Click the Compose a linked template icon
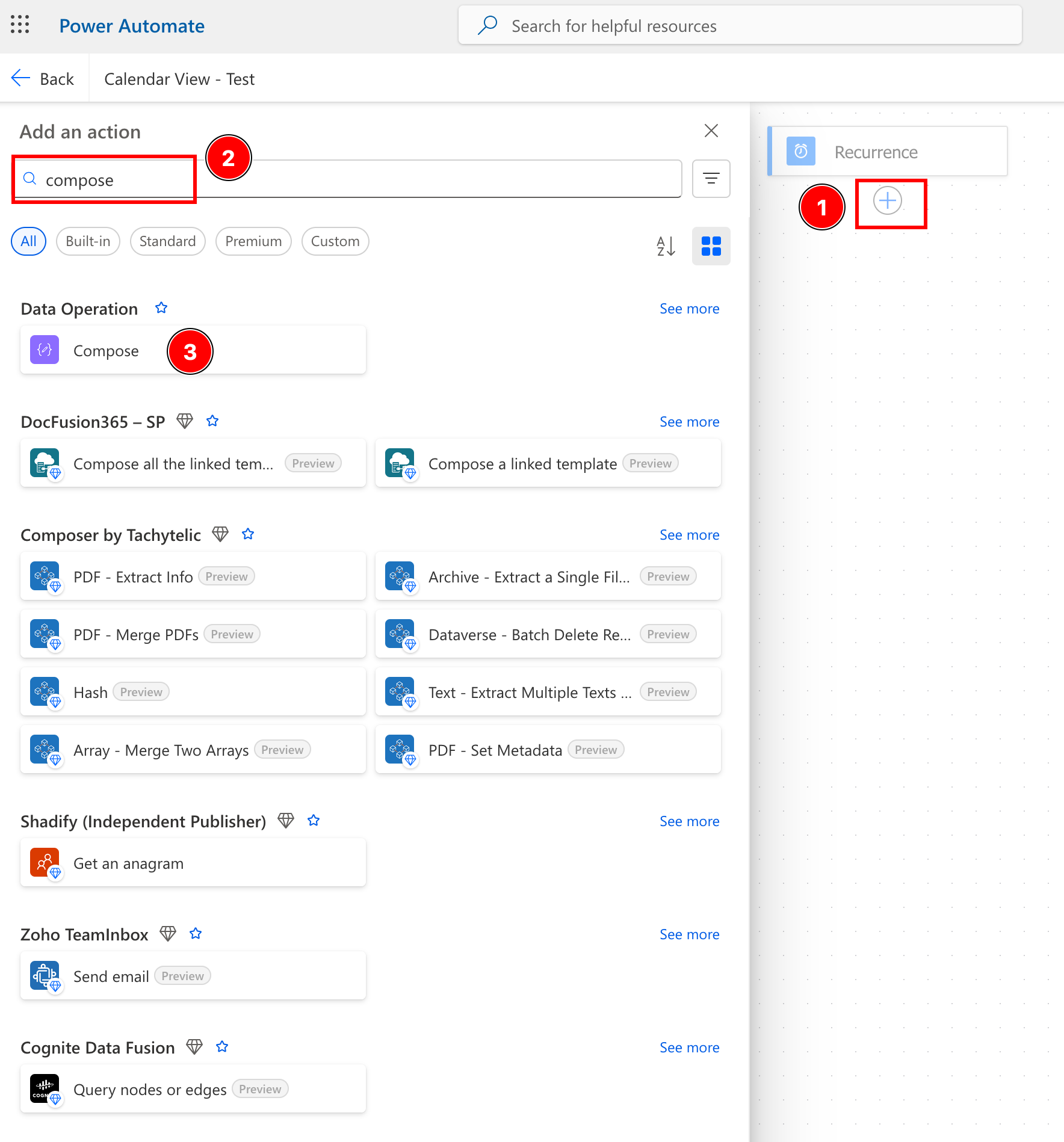 400,463
